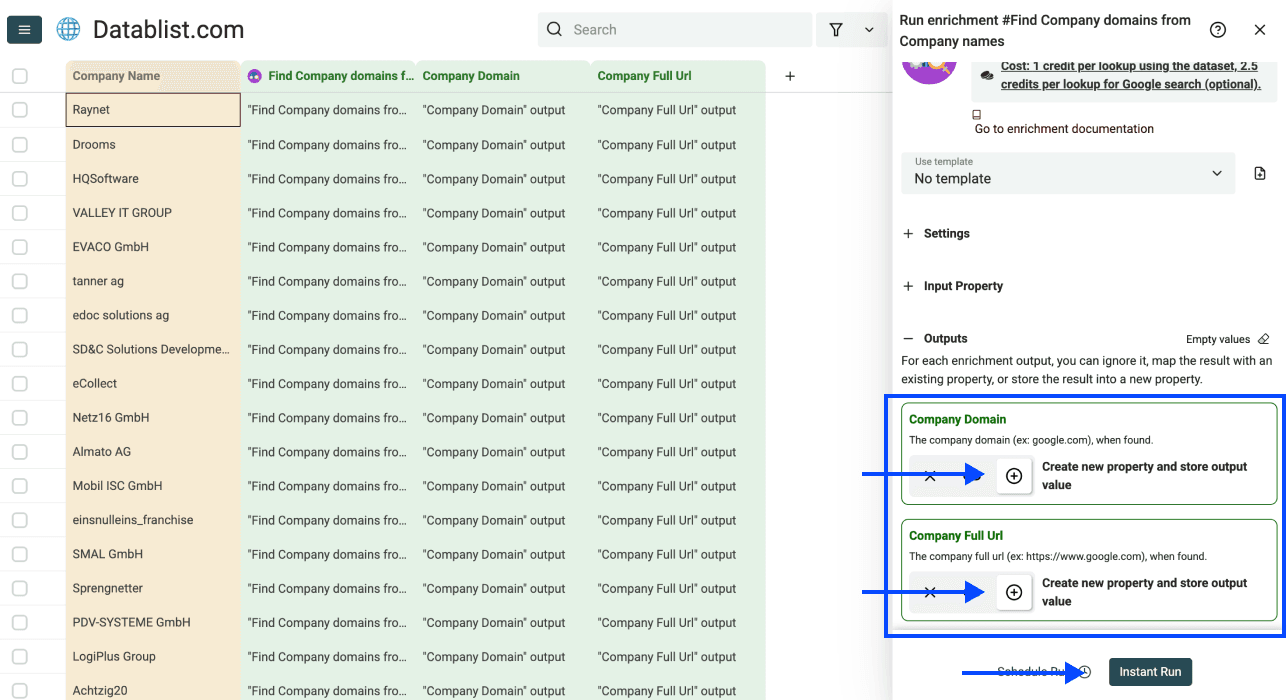1287x700 pixels.
Task: Check the checkbox for the SMAL GmbH row
Action: pyautogui.click(x=19, y=554)
